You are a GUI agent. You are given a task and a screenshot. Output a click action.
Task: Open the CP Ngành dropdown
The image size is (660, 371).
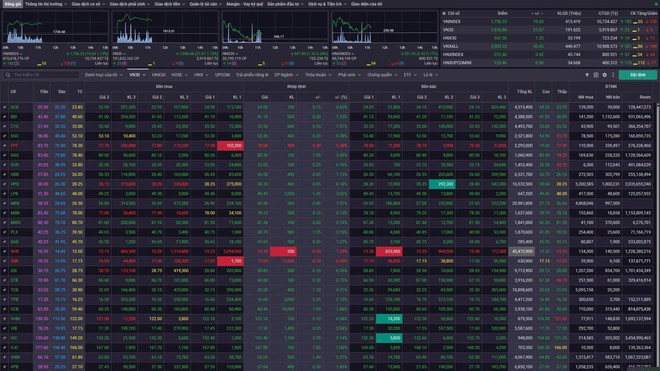click(286, 75)
